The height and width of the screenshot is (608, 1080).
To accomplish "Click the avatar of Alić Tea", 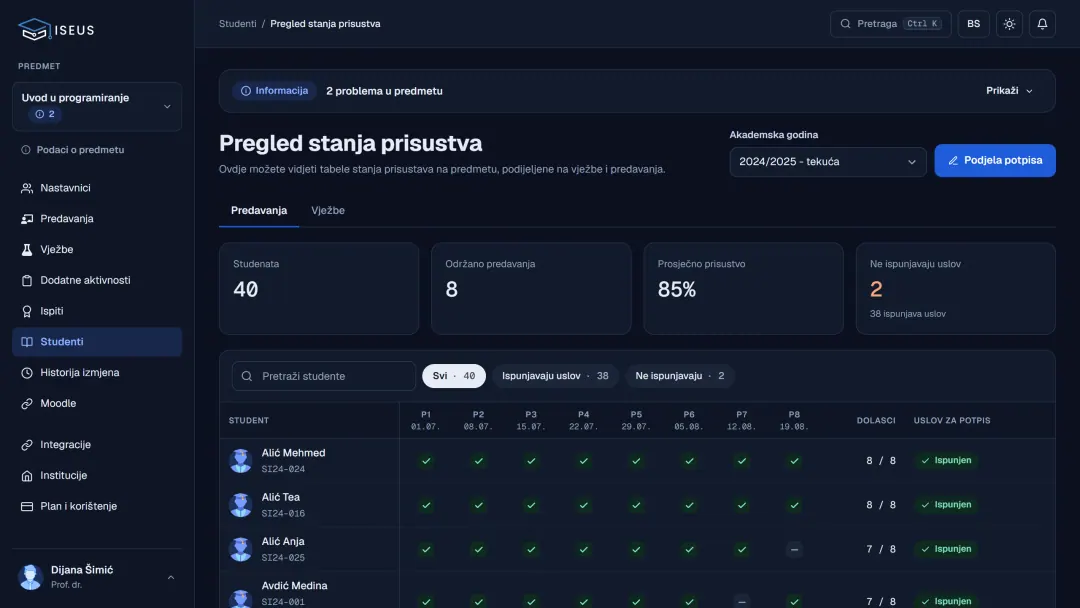I will pos(240,505).
